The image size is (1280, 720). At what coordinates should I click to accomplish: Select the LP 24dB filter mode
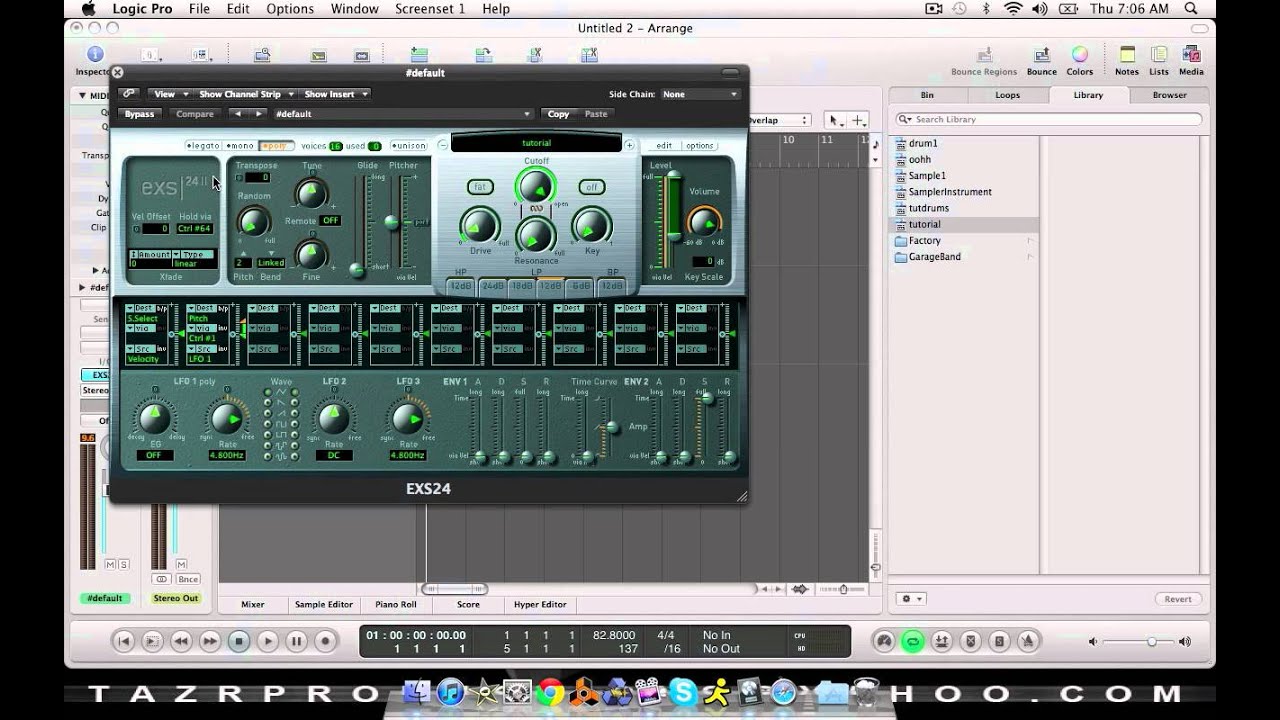(493, 286)
